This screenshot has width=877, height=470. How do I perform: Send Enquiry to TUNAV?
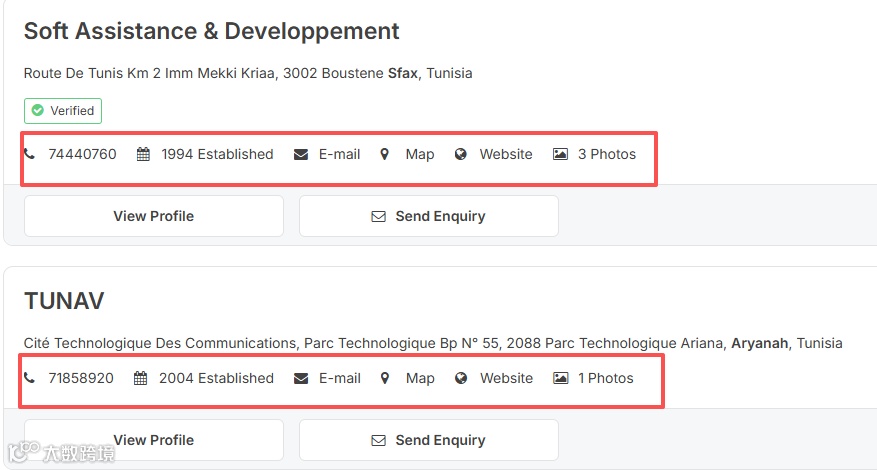coord(429,440)
